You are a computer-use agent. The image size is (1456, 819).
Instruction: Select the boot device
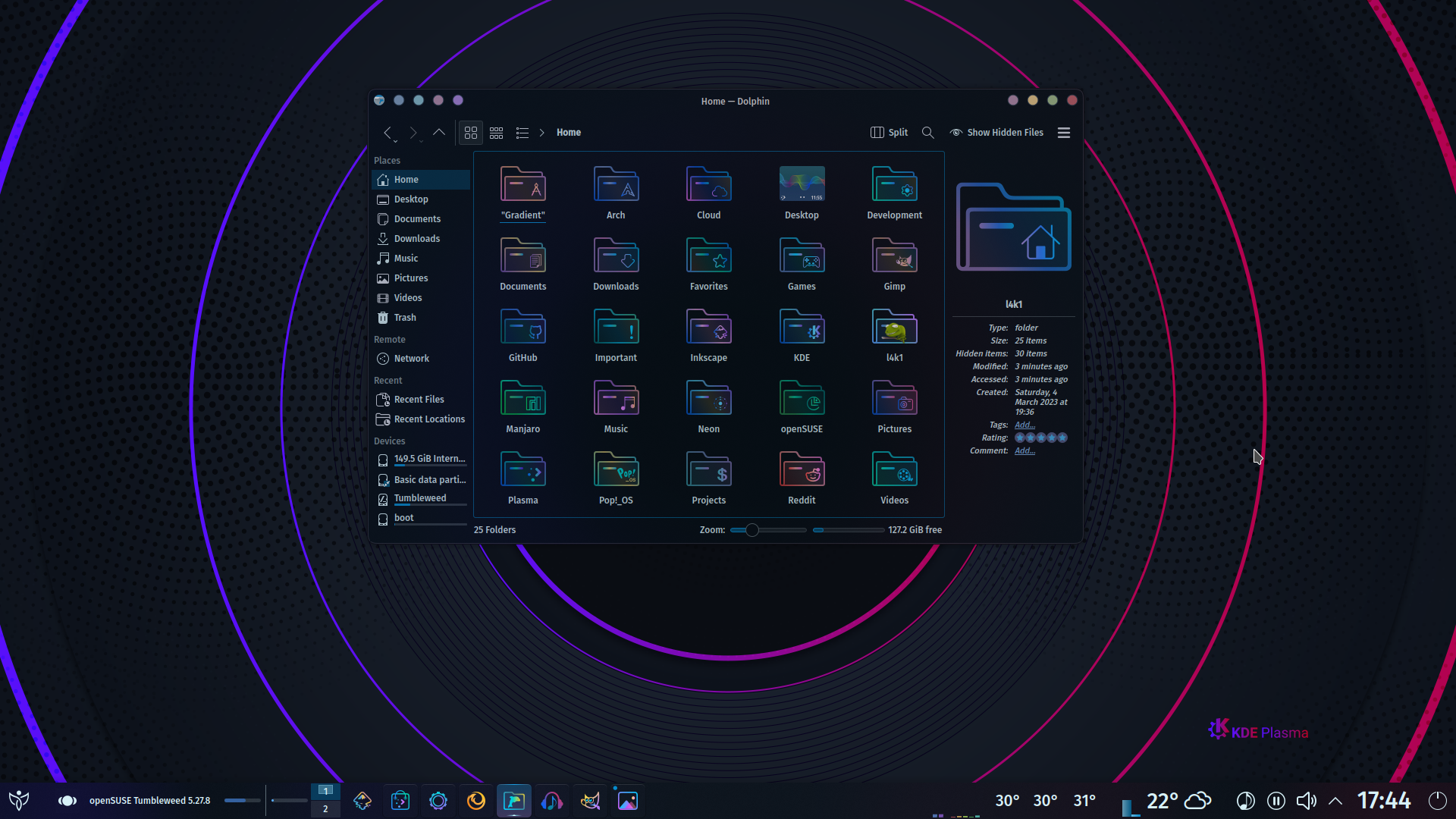coord(421,519)
